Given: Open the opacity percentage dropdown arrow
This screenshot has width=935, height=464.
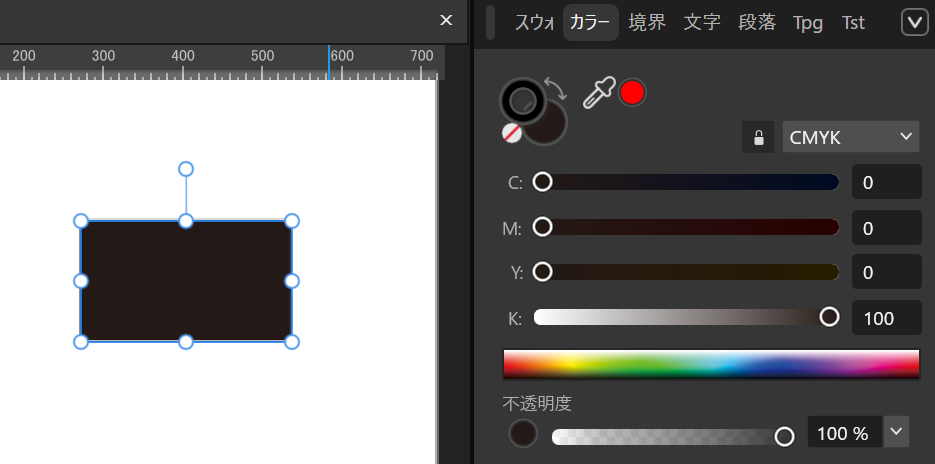Looking at the screenshot, I should tap(896, 432).
